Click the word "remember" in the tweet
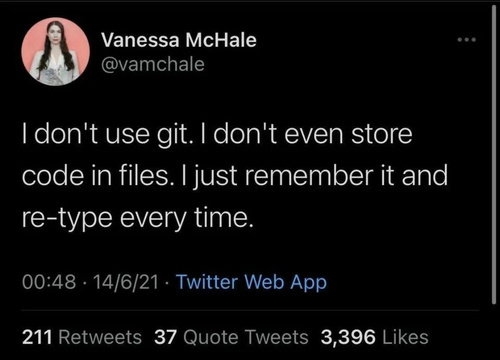 coord(308,176)
